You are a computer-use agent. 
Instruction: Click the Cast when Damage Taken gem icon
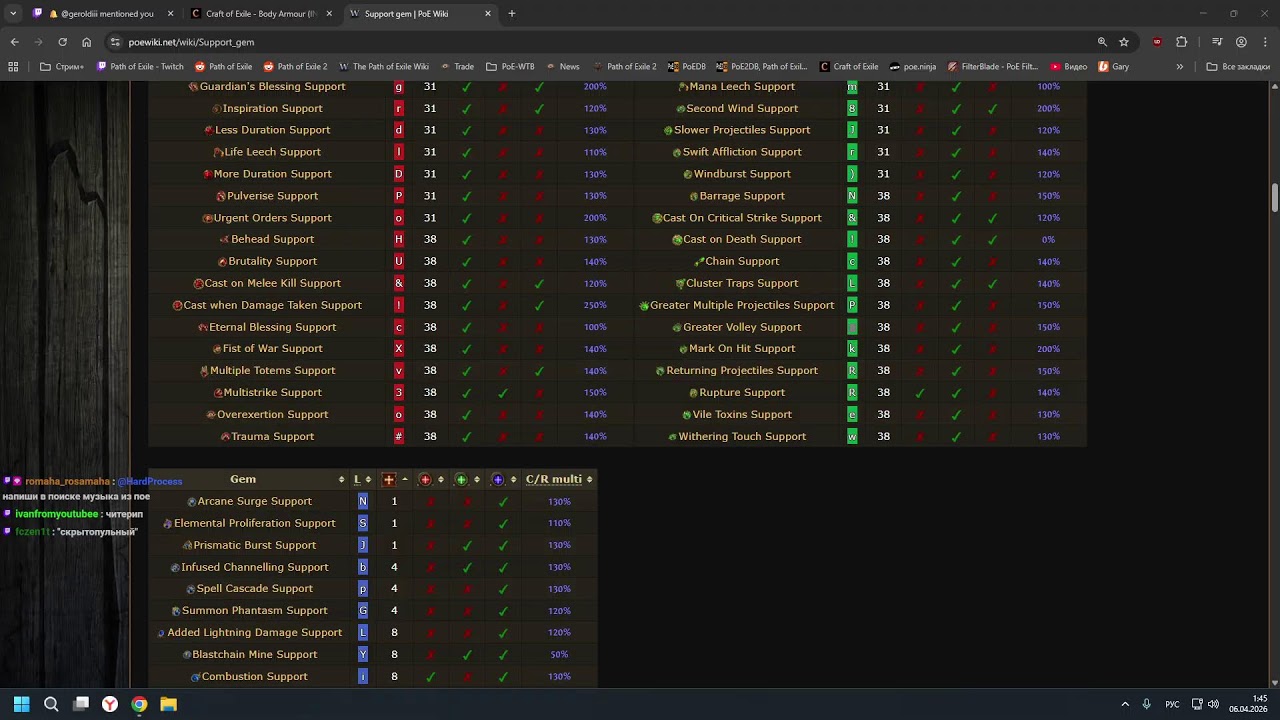[x=177, y=306]
